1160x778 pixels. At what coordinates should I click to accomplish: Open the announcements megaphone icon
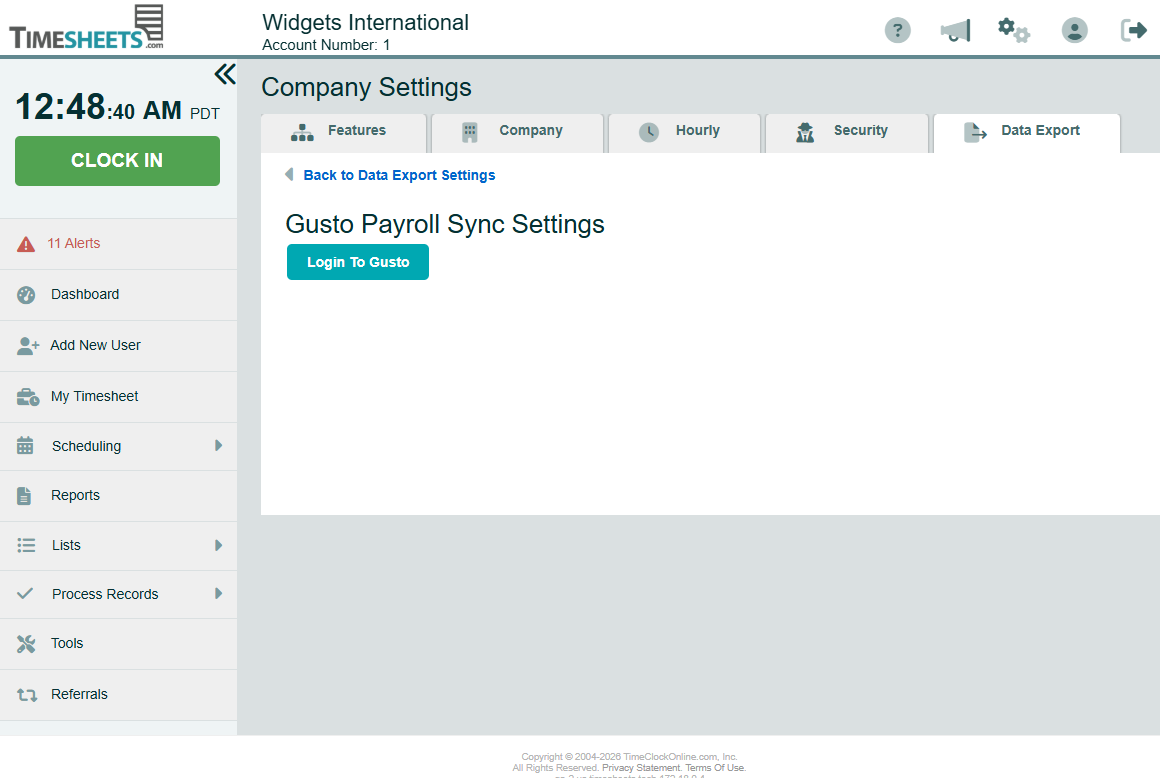coord(955,30)
